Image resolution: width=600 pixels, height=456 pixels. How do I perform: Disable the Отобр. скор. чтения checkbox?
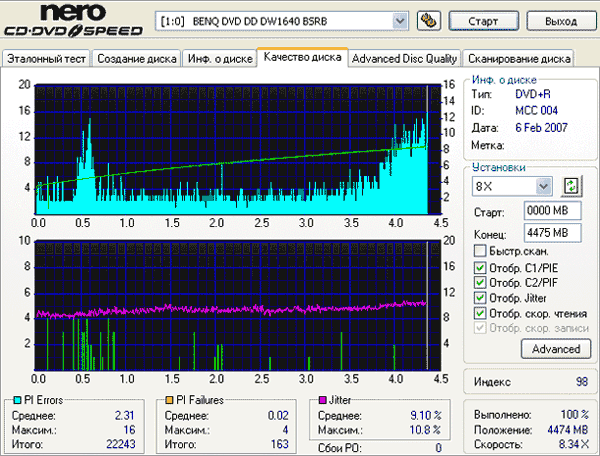480,313
